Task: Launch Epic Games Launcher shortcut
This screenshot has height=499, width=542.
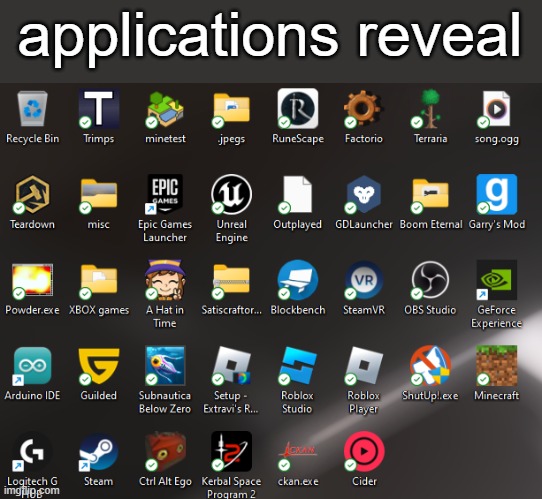Action: pos(165,194)
